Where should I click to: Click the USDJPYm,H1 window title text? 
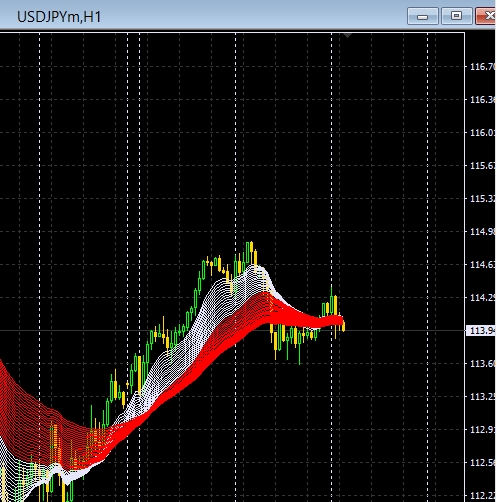coord(59,17)
